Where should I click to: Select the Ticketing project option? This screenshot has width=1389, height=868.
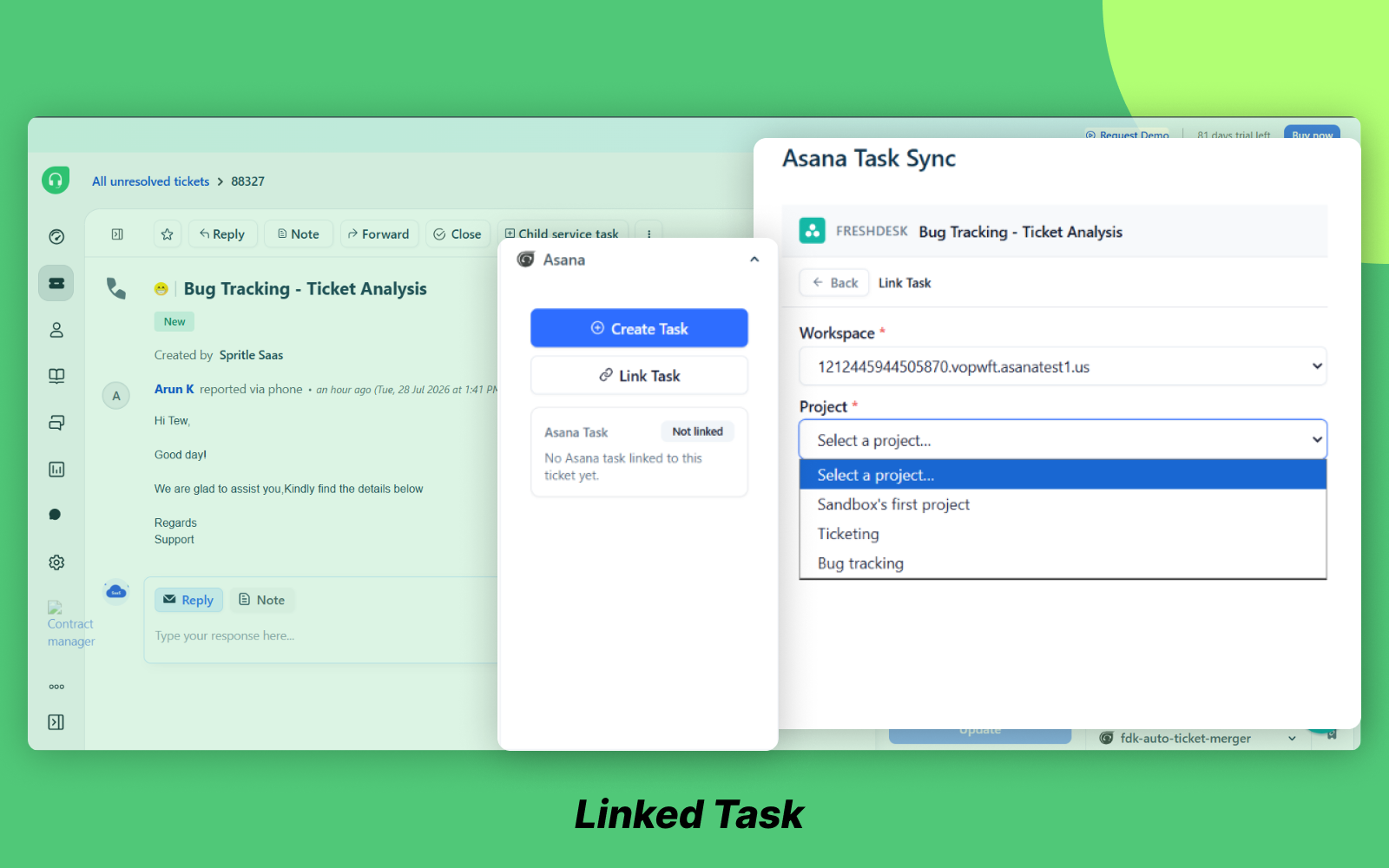1063,534
